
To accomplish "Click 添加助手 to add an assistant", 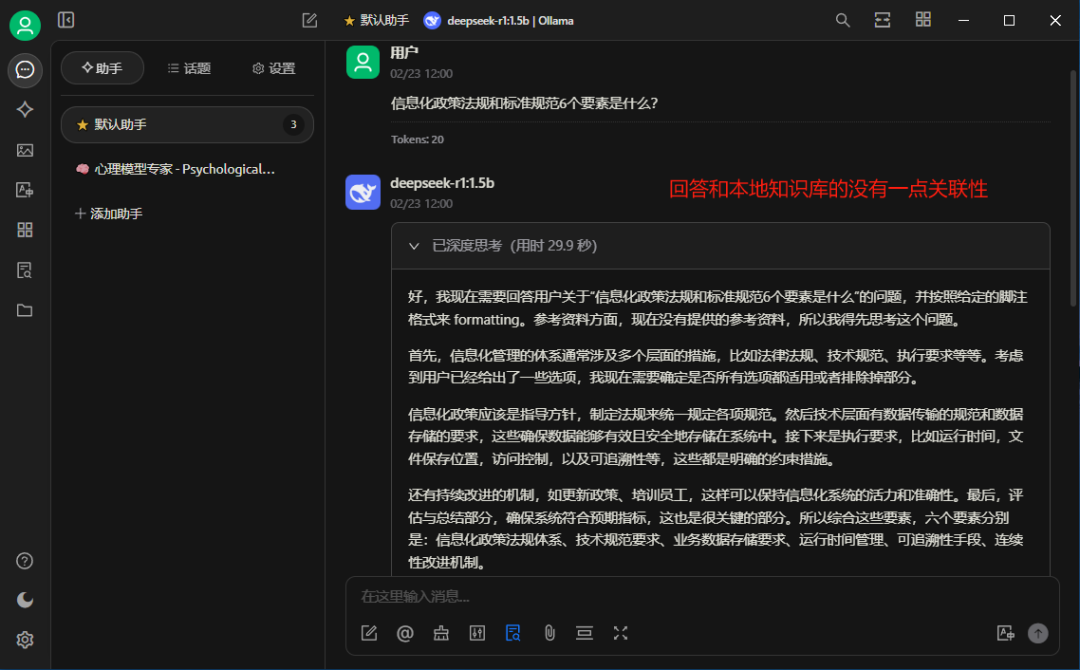I will (x=109, y=213).
